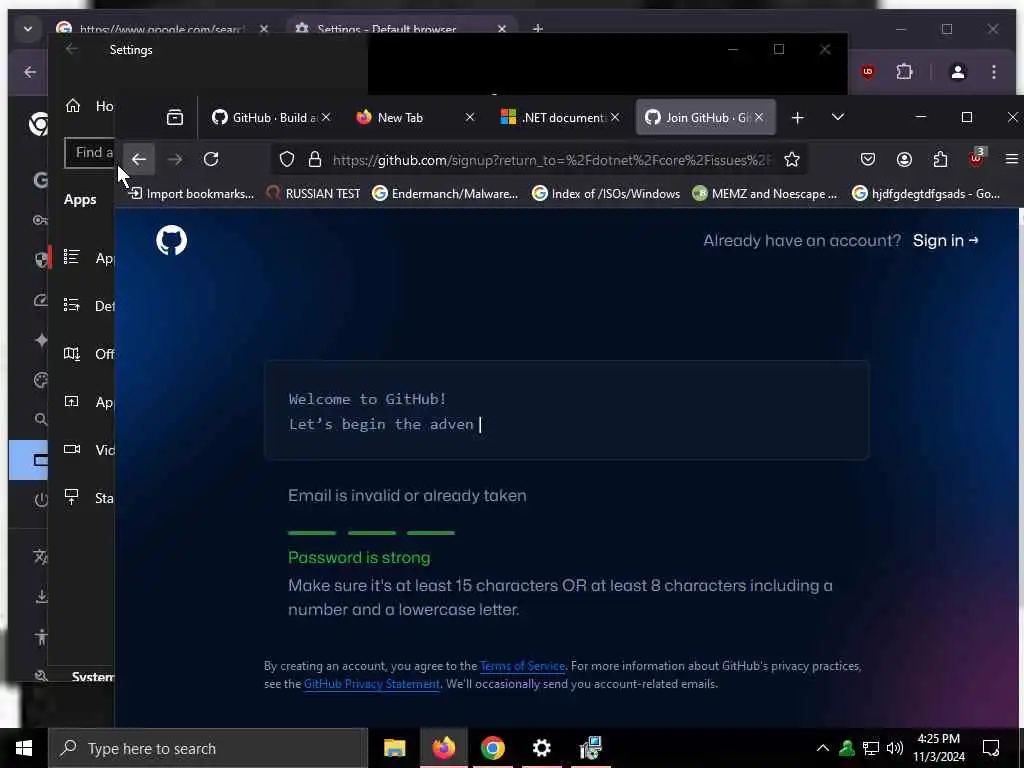The image size is (1024, 768).
Task: Open a new Firefox tab
Action: tap(797, 118)
